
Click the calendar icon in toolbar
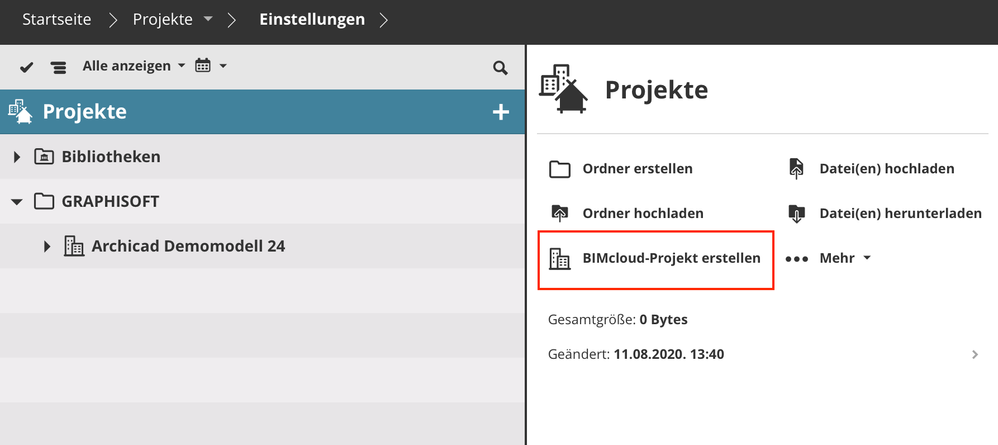click(x=202, y=65)
